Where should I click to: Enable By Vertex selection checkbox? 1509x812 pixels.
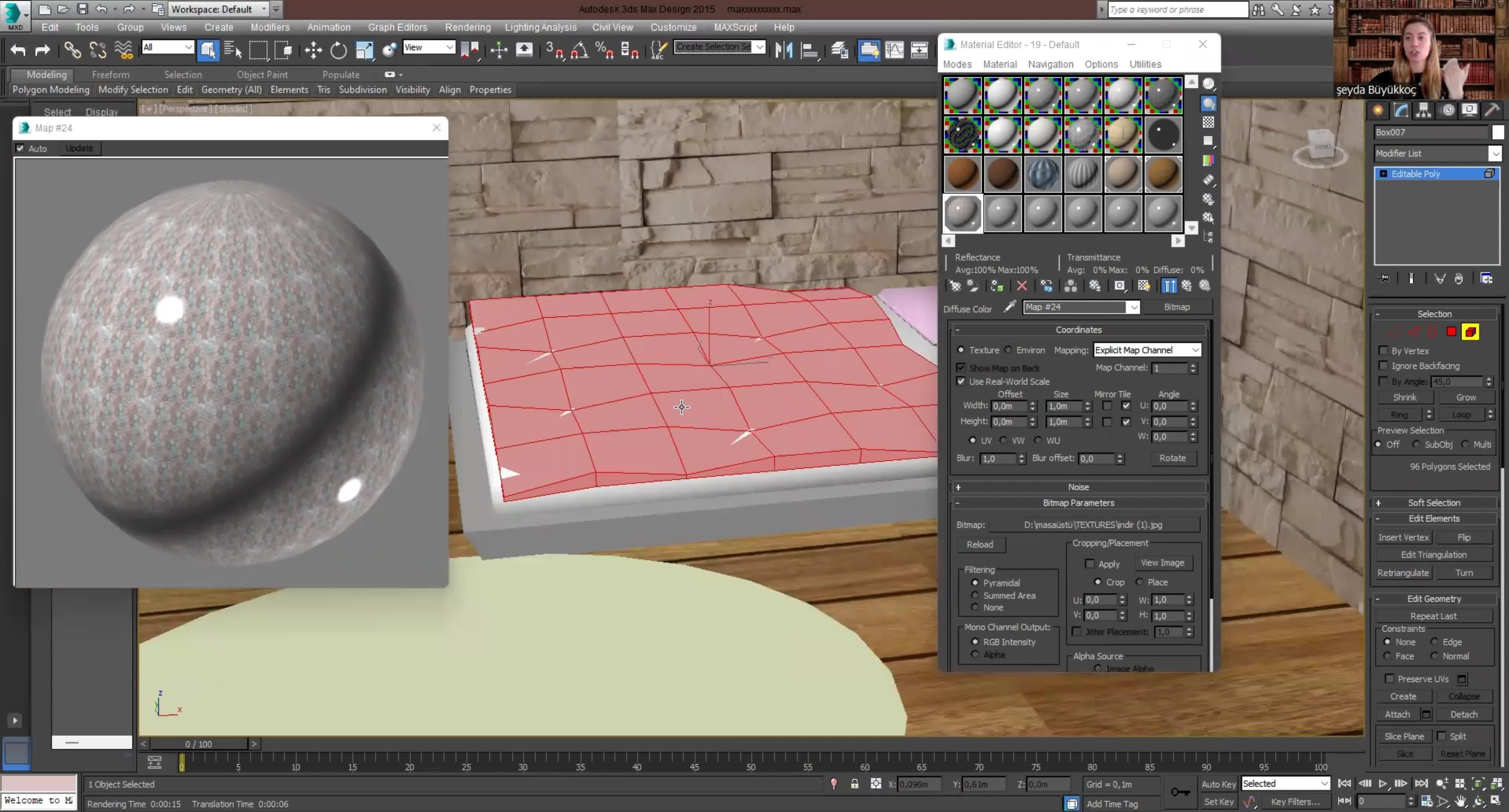[1383, 350]
